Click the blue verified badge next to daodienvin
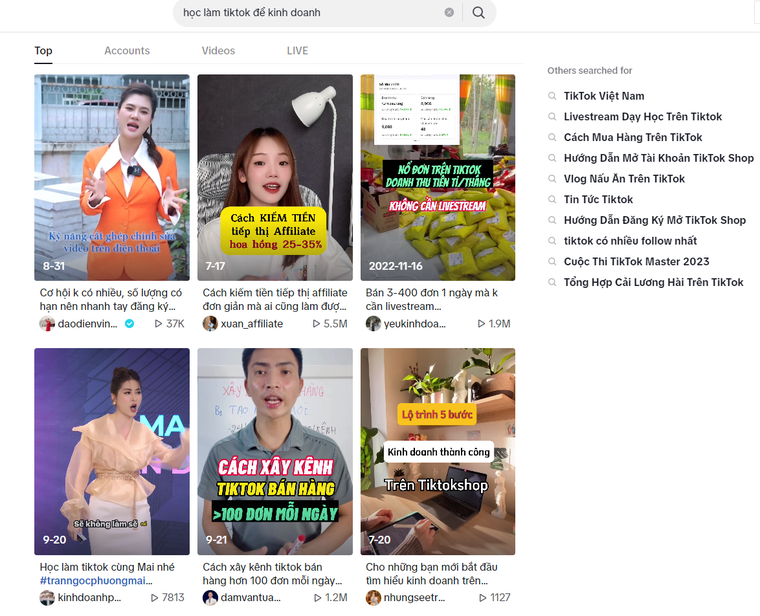The image size is (760, 616). (x=129, y=324)
